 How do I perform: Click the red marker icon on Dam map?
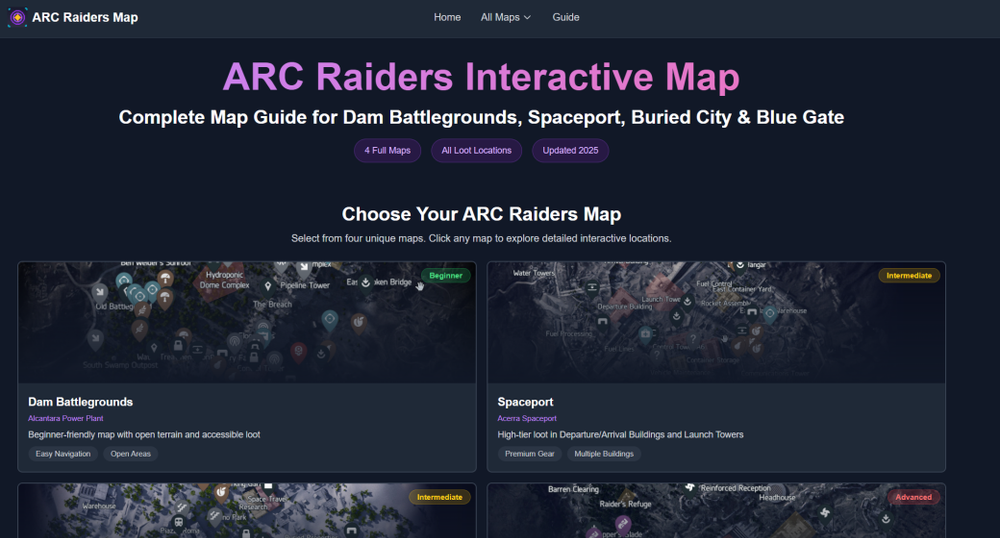(x=298, y=351)
